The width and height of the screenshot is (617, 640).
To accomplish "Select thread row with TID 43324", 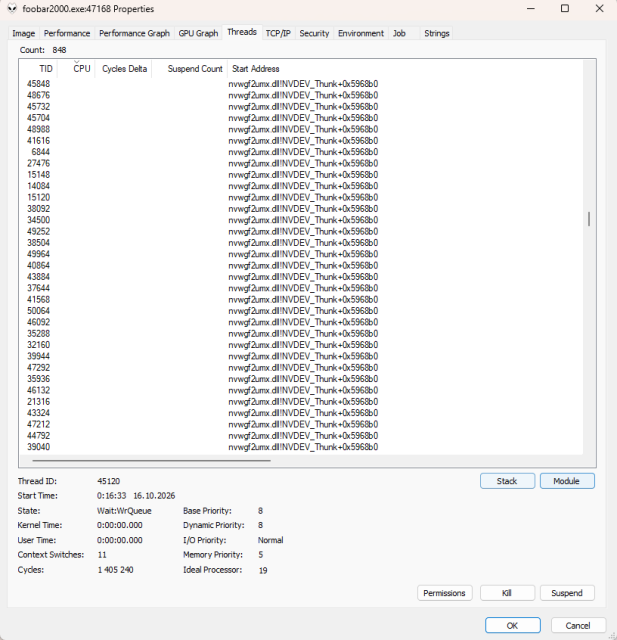I will click(301, 413).
